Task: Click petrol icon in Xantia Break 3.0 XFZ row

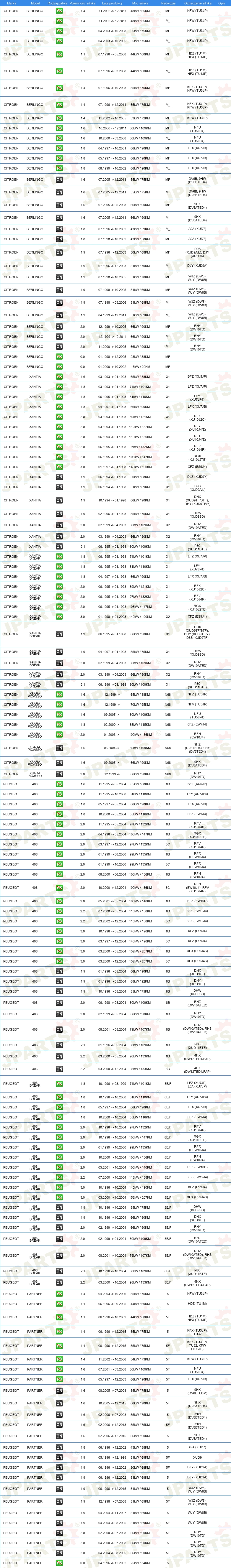Action: pyautogui.click(x=59, y=617)
